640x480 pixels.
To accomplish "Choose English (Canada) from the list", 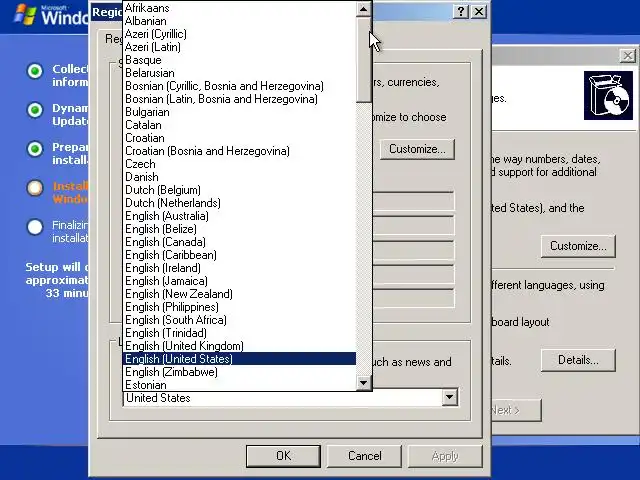I will point(239,242).
